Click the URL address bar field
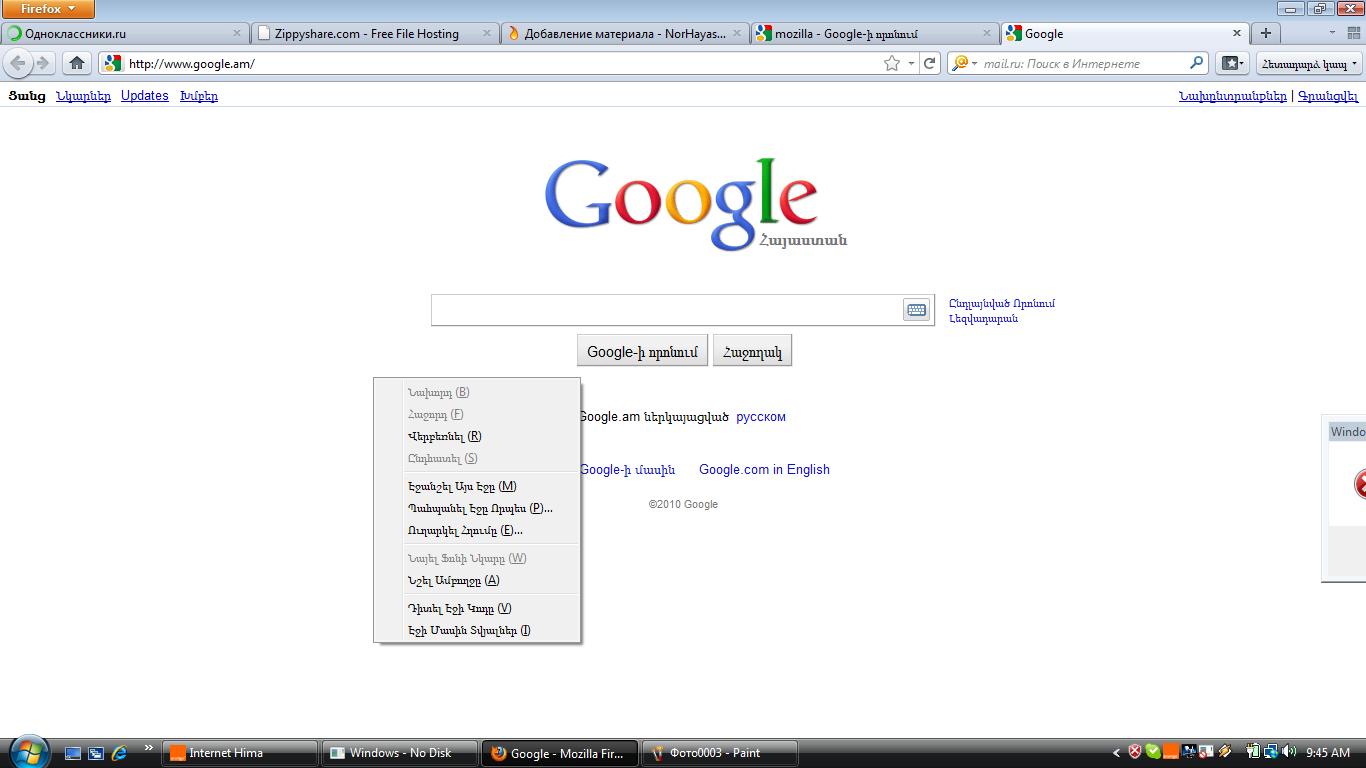Image resolution: width=1366 pixels, height=768 pixels. 503,63
